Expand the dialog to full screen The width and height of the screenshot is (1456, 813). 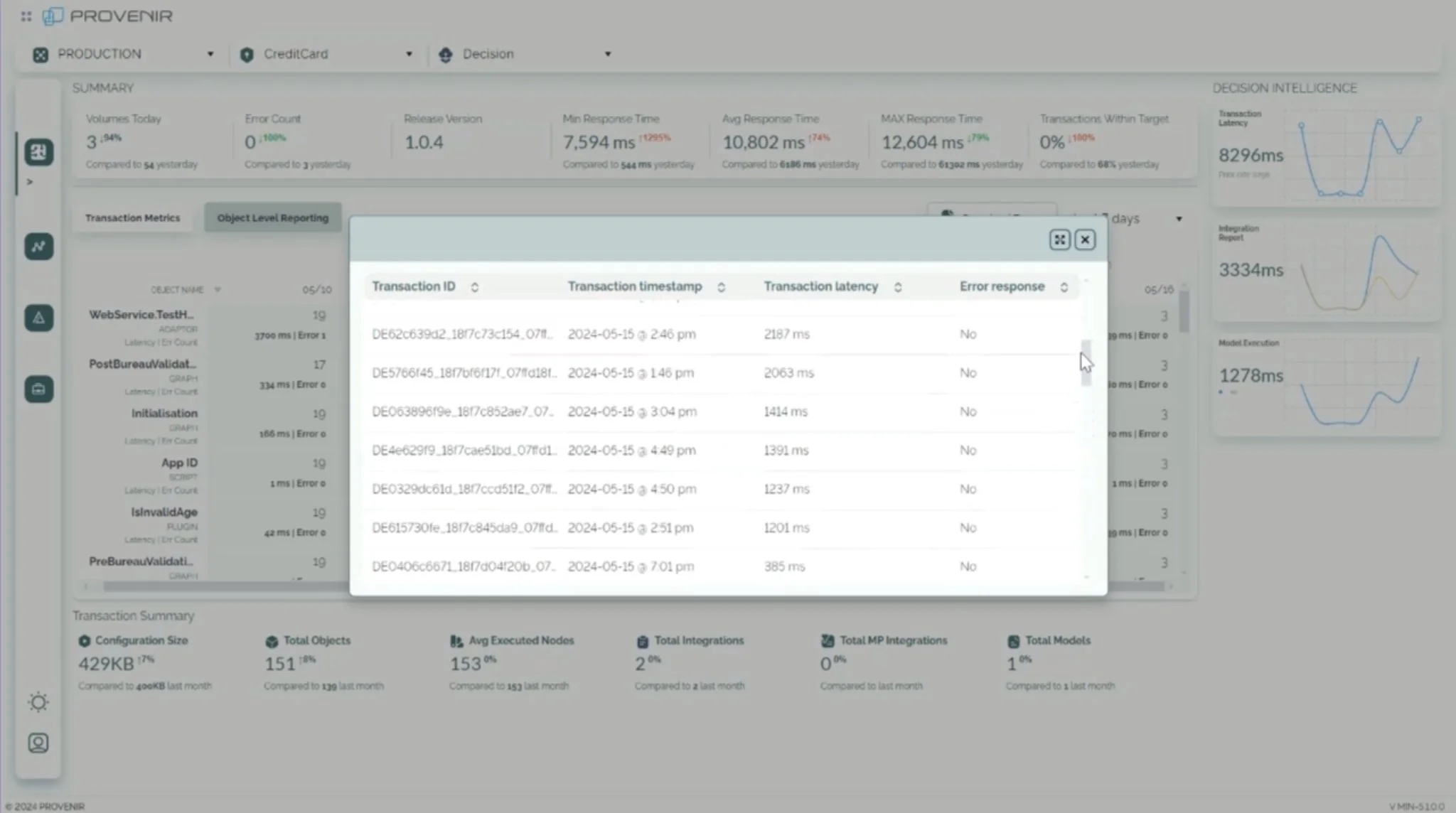coord(1059,239)
